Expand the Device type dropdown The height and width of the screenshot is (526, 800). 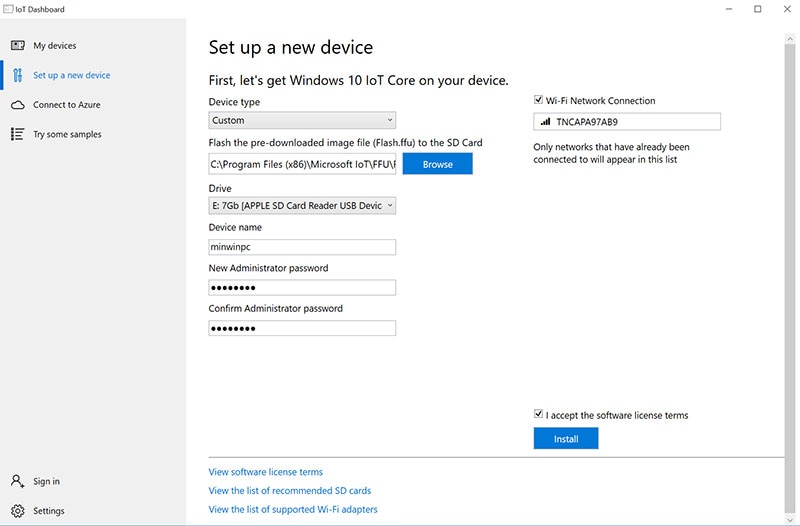coord(302,121)
